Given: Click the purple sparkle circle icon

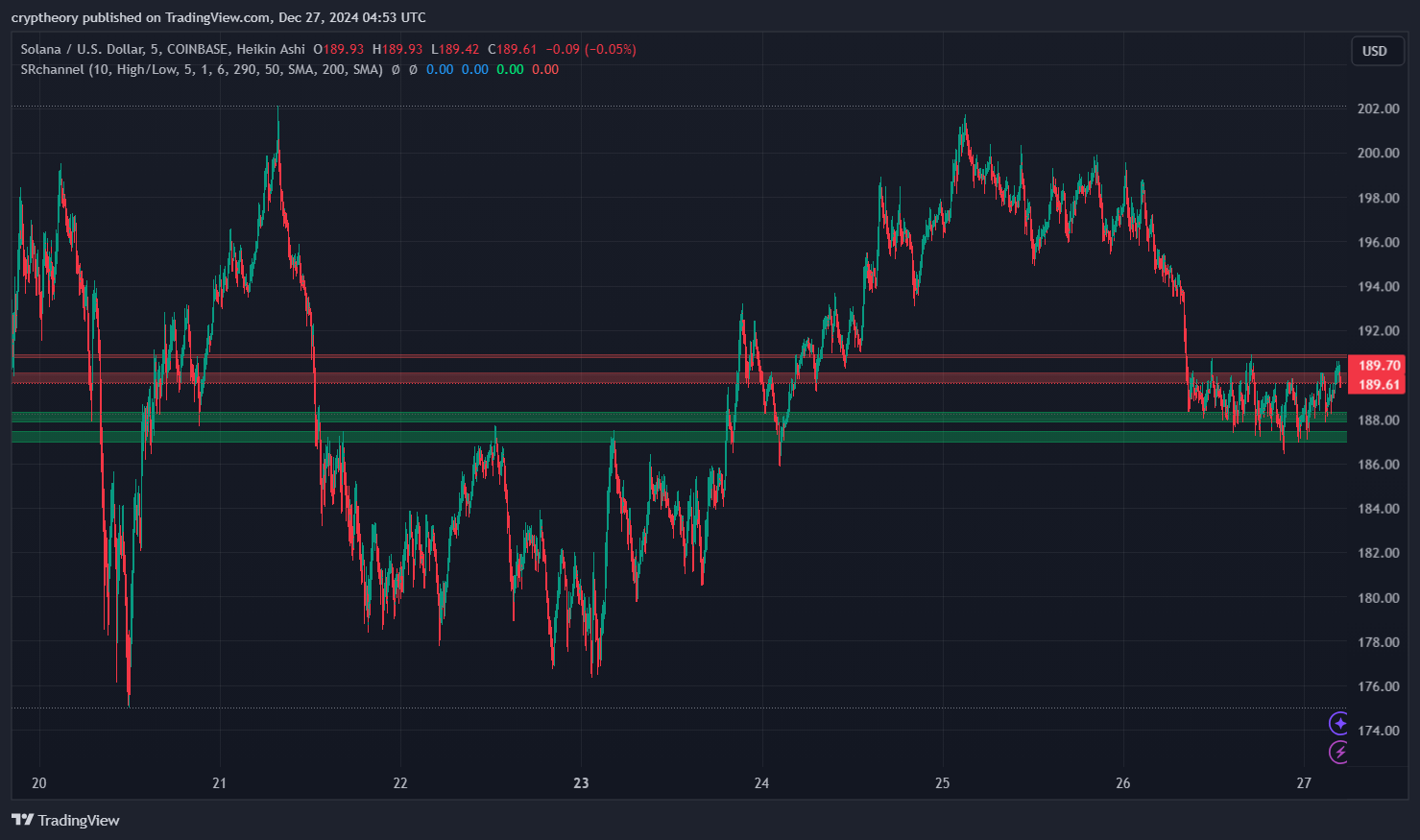Looking at the screenshot, I should click(1338, 723).
